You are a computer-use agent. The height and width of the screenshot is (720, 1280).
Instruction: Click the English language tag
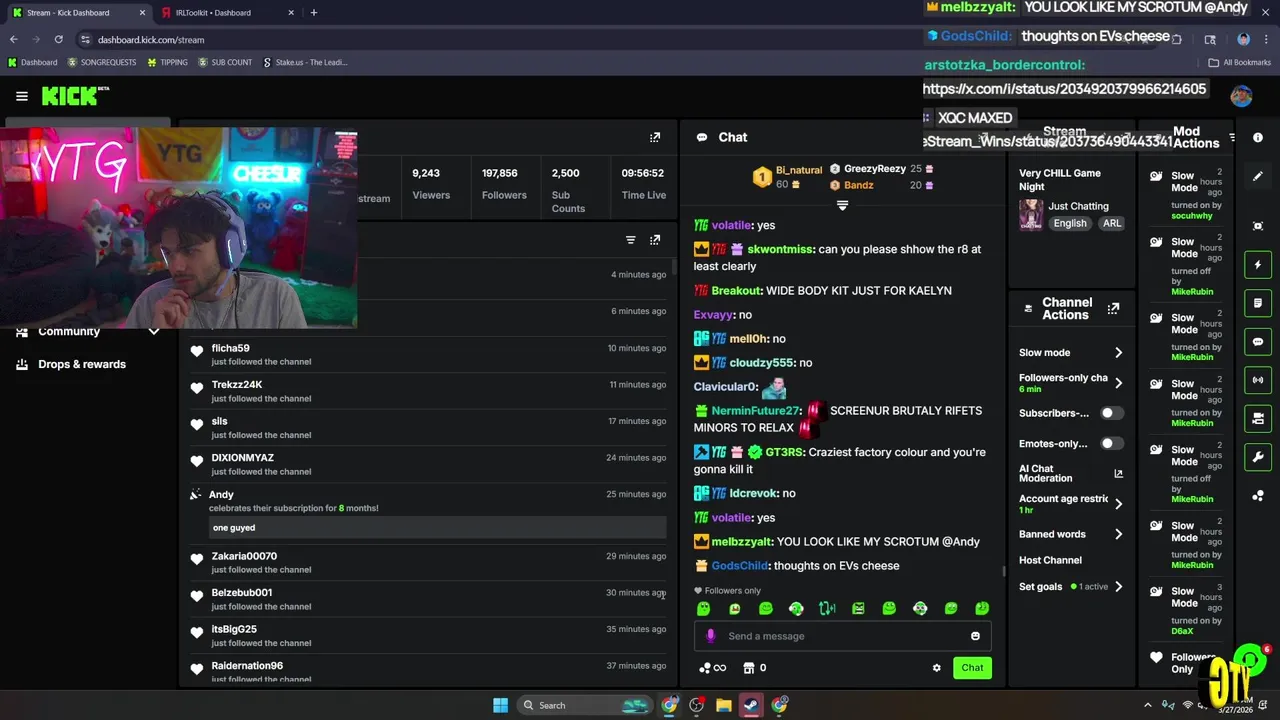(x=1069, y=223)
